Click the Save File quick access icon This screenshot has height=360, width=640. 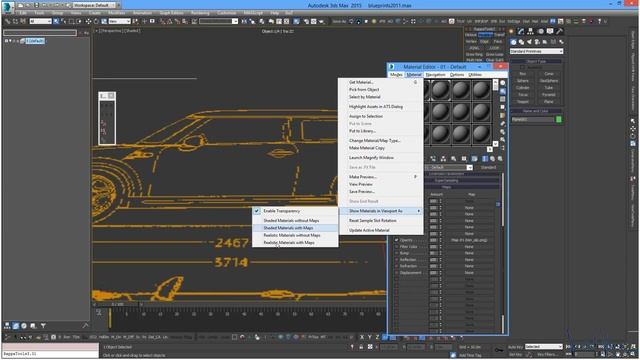[x=37, y=5]
